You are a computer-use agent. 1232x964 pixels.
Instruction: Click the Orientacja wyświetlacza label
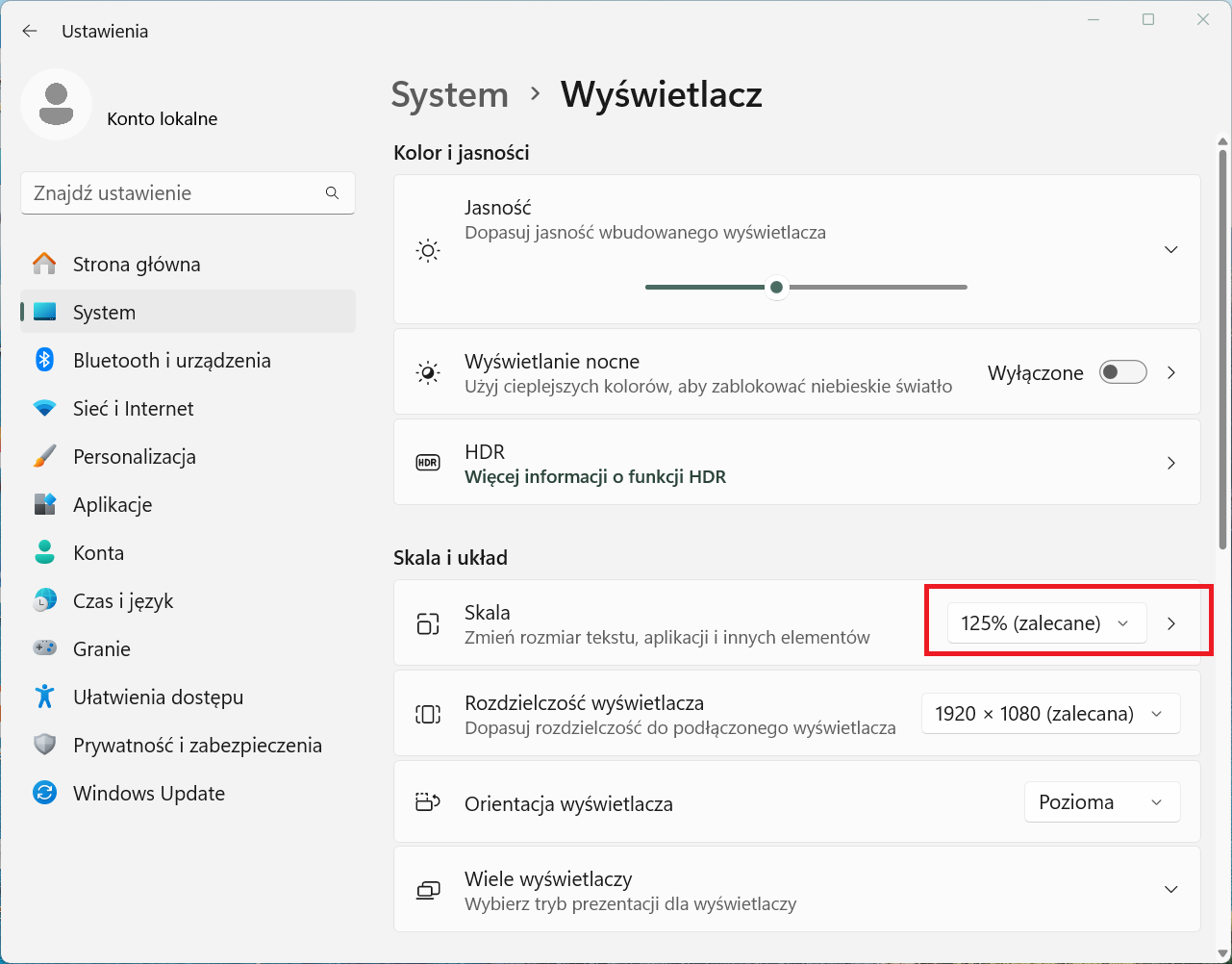[x=568, y=803]
